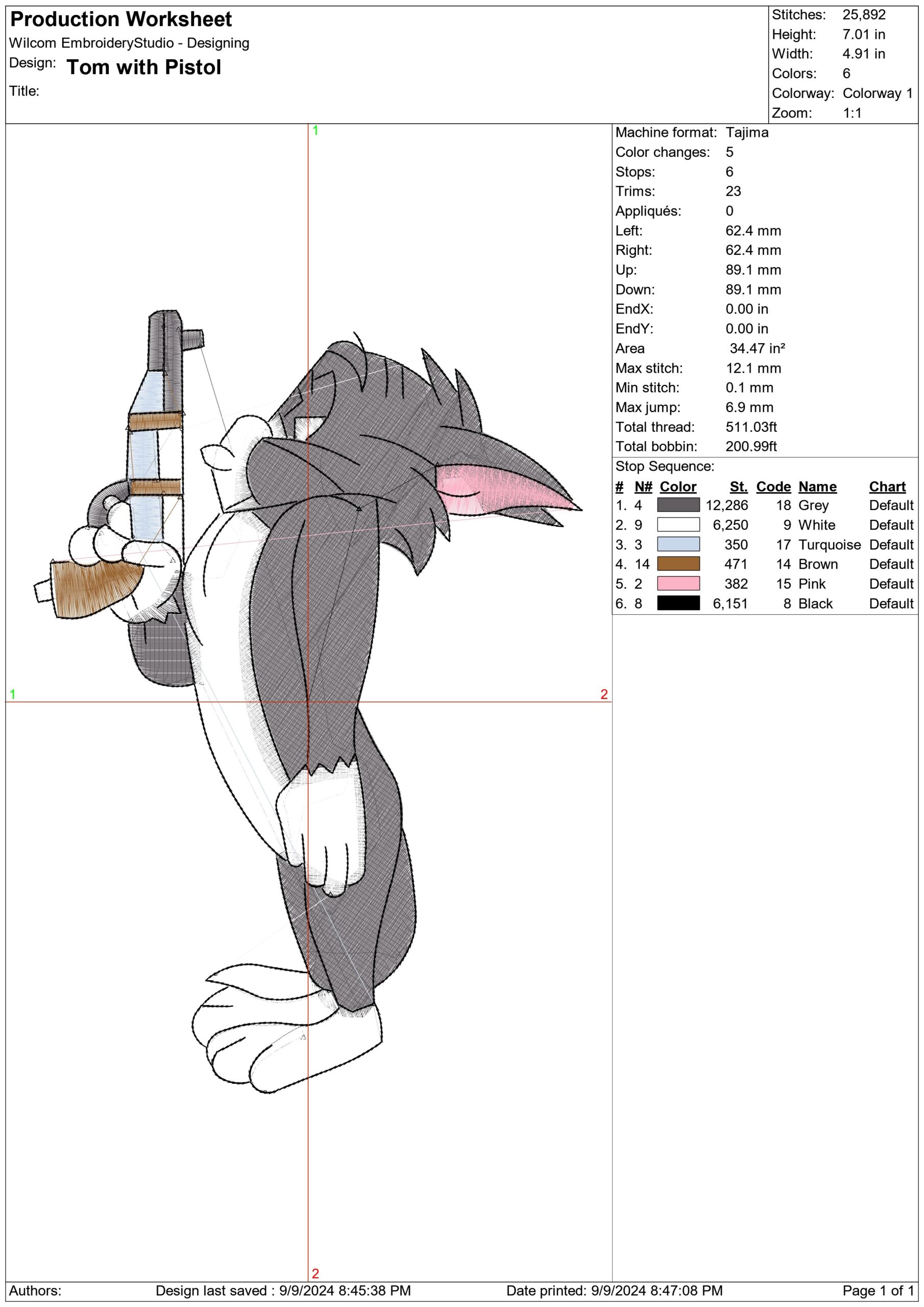Click the Grey stitch count 12,286
The height and width of the screenshot is (1307, 924).
(x=727, y=505)
